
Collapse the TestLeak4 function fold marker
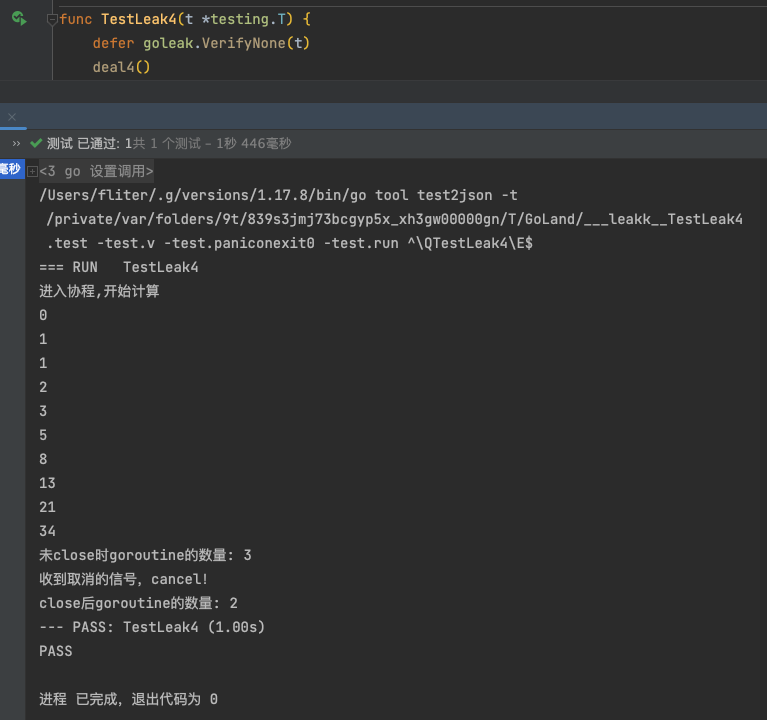click(52, 19)
